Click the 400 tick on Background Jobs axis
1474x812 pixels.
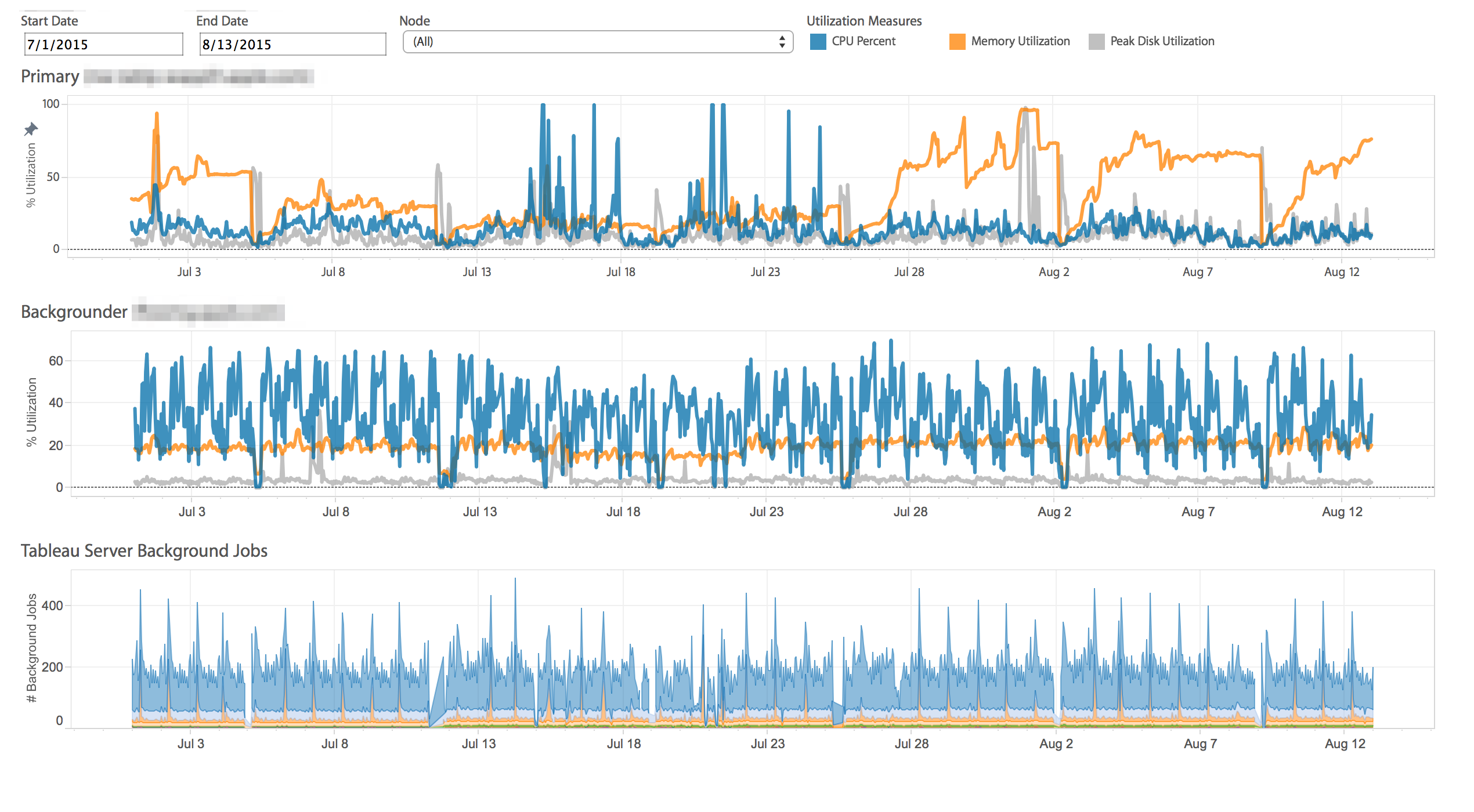click(53, 606)
